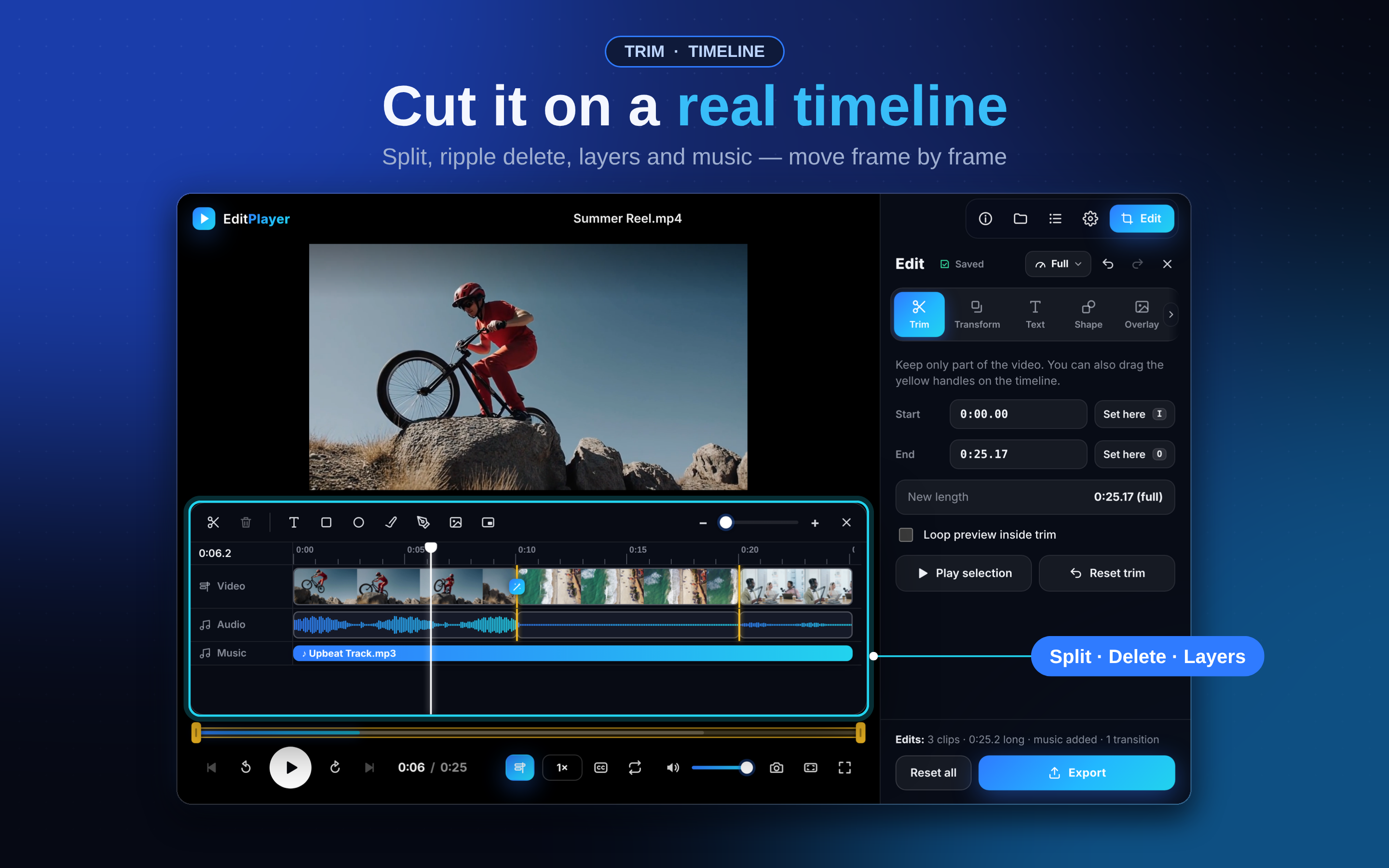Select the rectangle shape tool

[326, 522]
